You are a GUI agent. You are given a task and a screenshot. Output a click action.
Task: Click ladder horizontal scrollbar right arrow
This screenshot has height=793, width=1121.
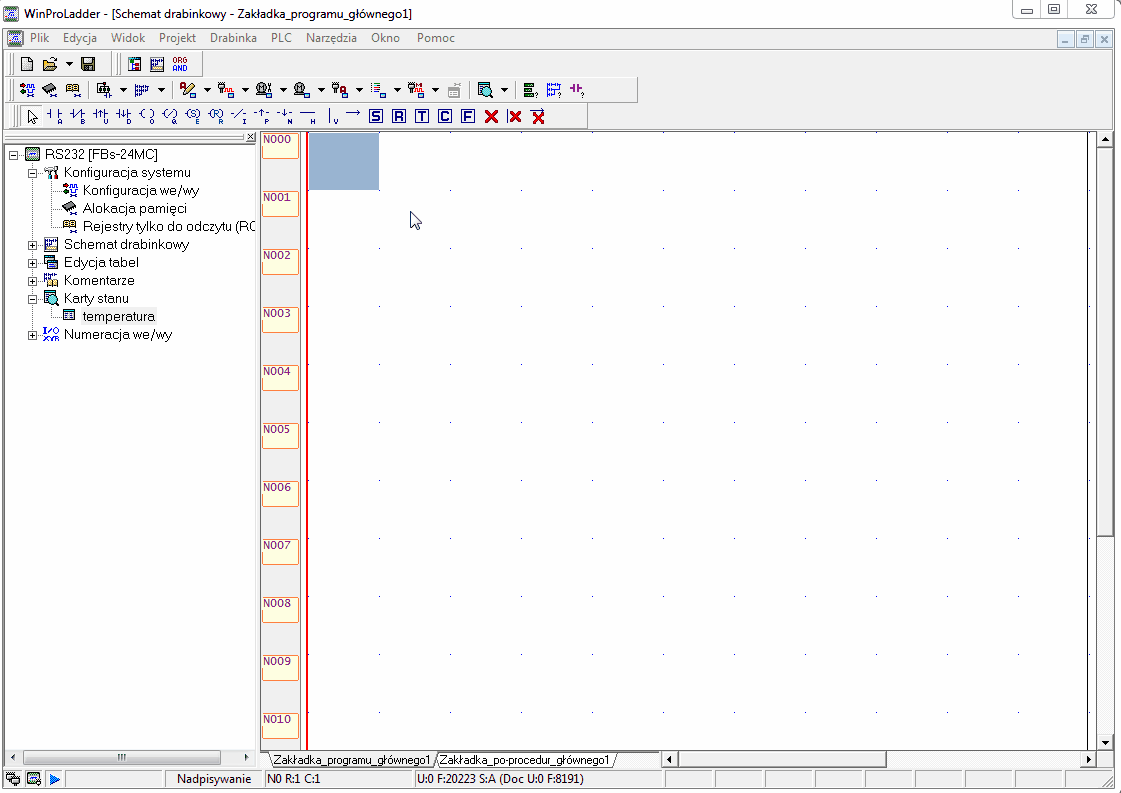click(1089, 759)
